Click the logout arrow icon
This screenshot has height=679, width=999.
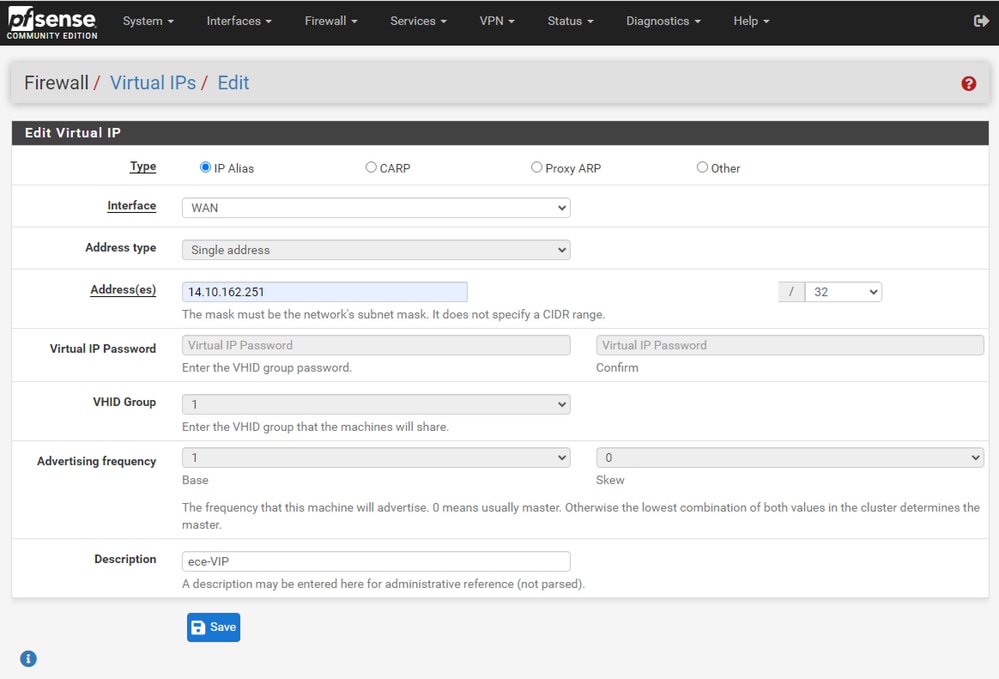981,21
